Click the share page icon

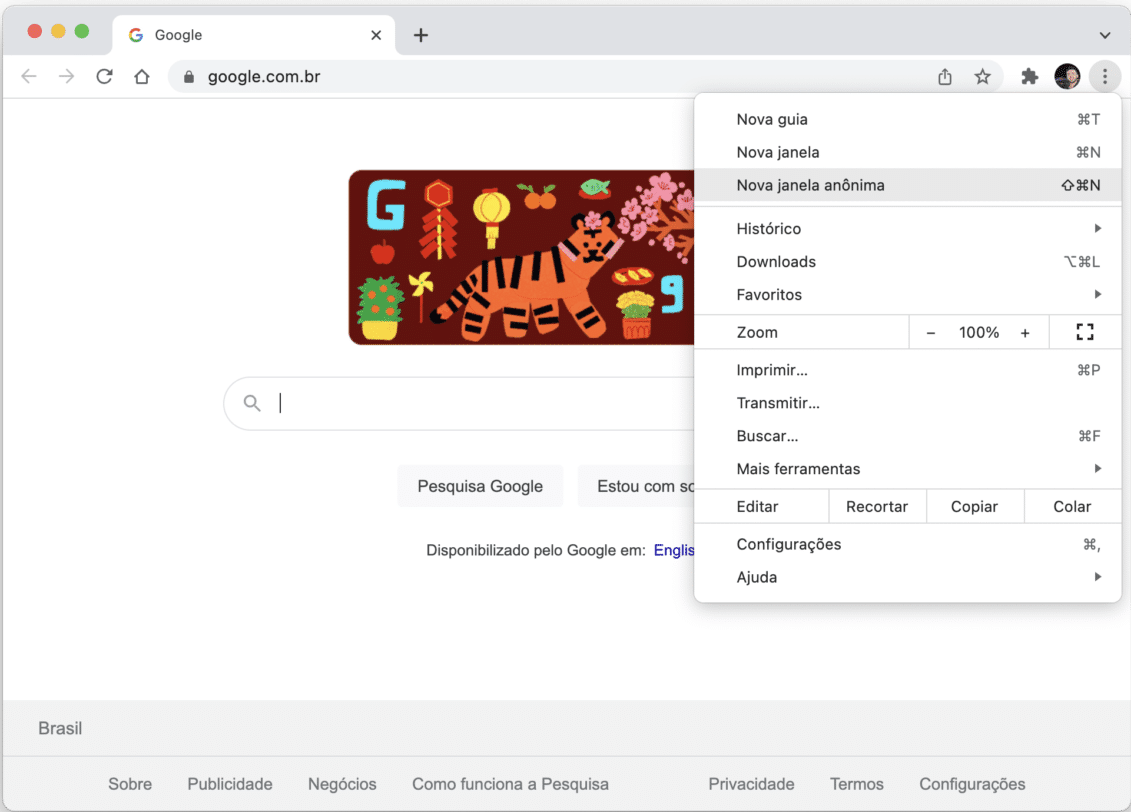tap(945, 76)
